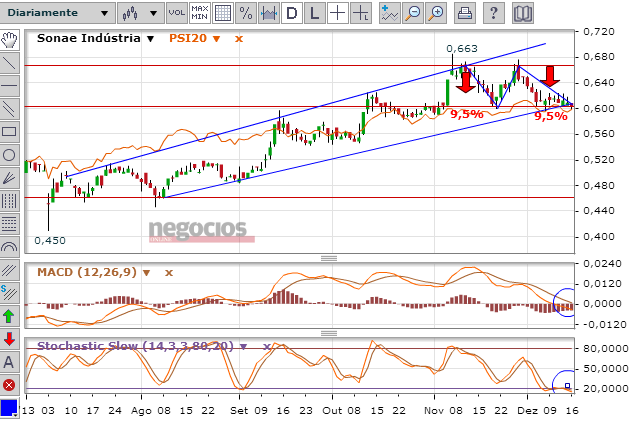Click the Sonae Indústria chart title

(x=89, y=38)
